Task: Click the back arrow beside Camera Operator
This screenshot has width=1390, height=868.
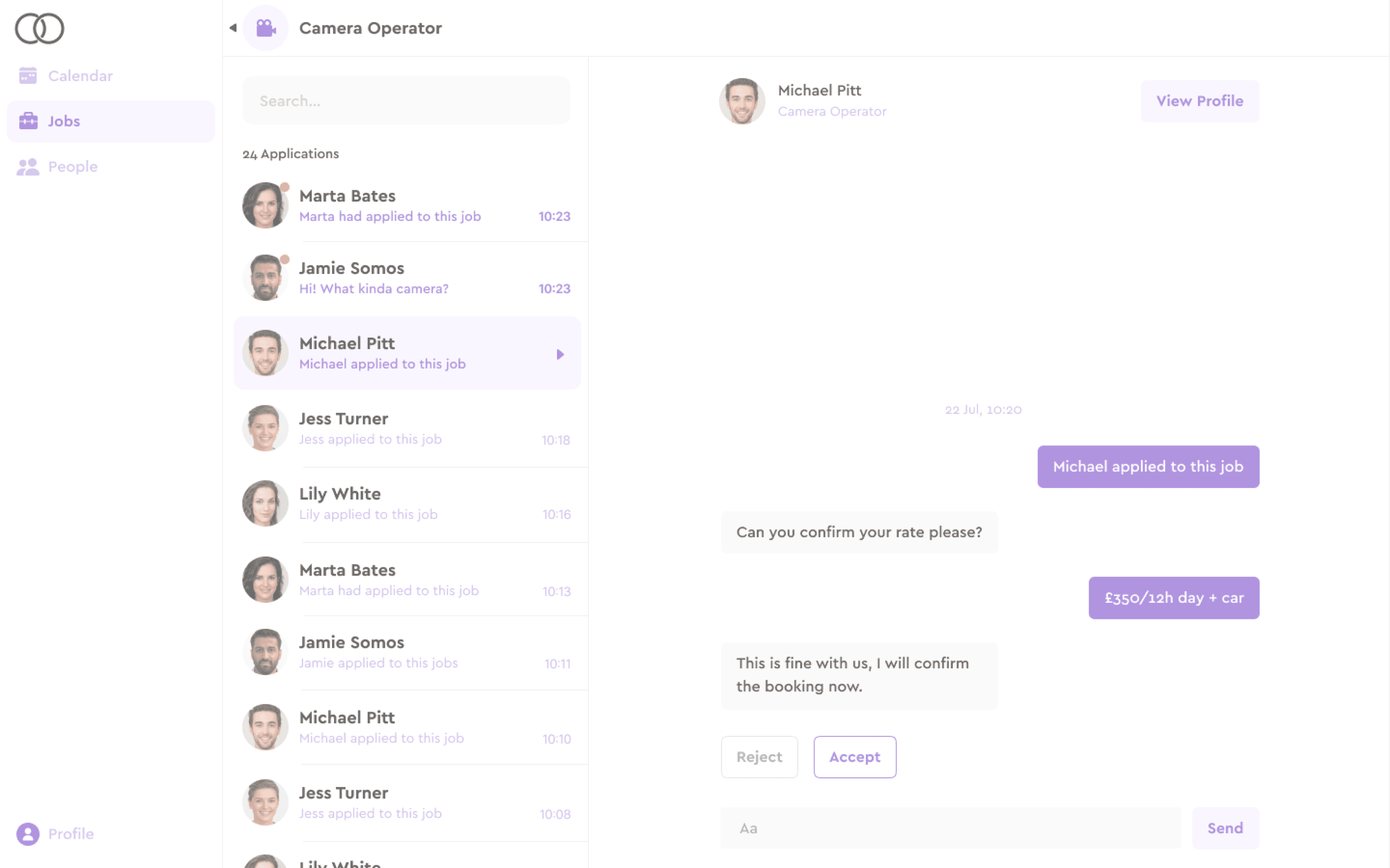Action: (233, 28)
